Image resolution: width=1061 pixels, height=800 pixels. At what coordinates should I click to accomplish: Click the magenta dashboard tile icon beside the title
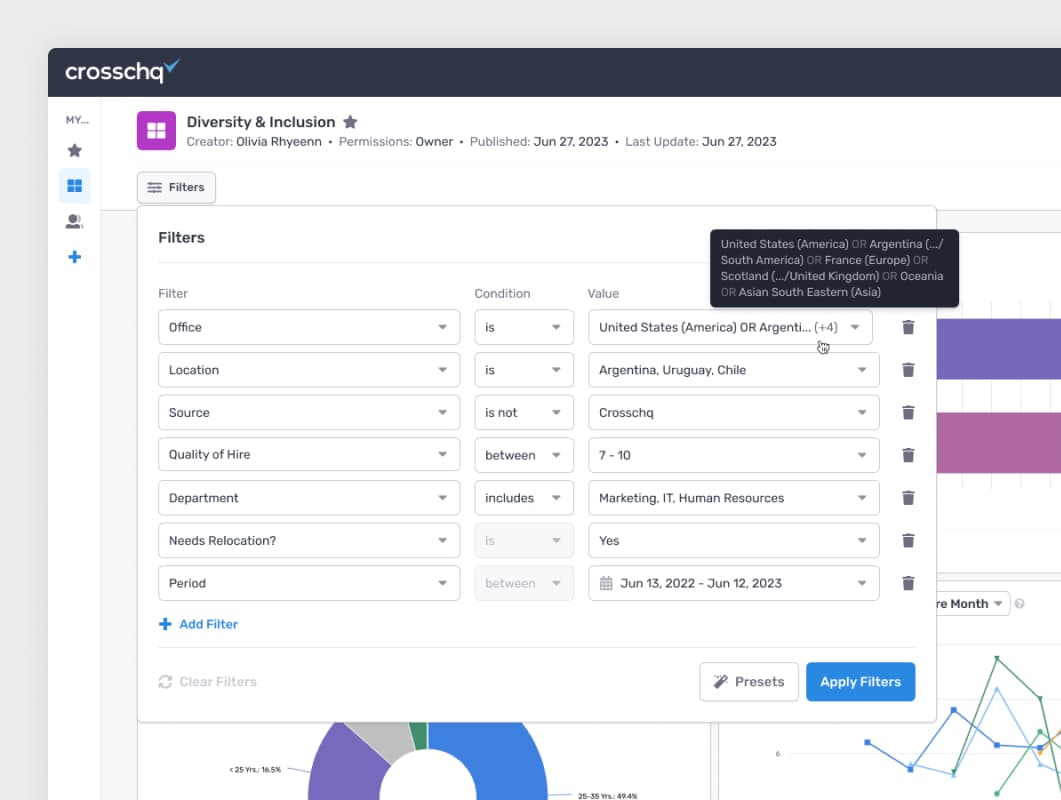coord(155,131)
